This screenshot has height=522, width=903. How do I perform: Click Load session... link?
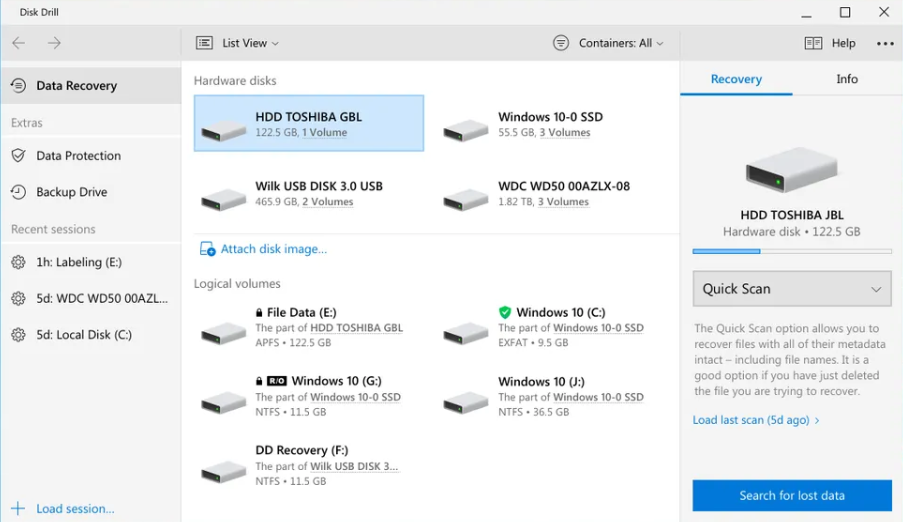(75, 509)
